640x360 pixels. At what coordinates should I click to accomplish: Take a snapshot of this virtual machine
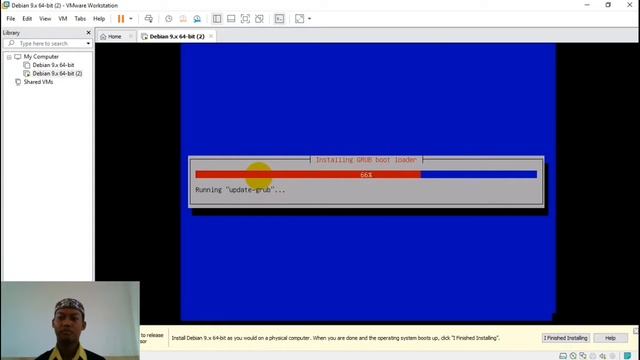(x=169, y=19)
